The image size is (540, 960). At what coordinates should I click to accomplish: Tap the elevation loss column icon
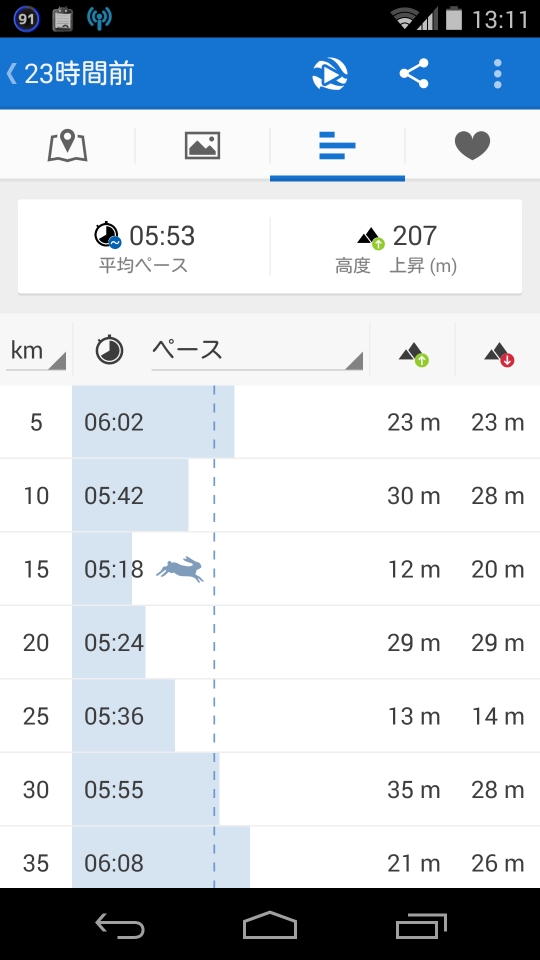[x=498, y=354]
